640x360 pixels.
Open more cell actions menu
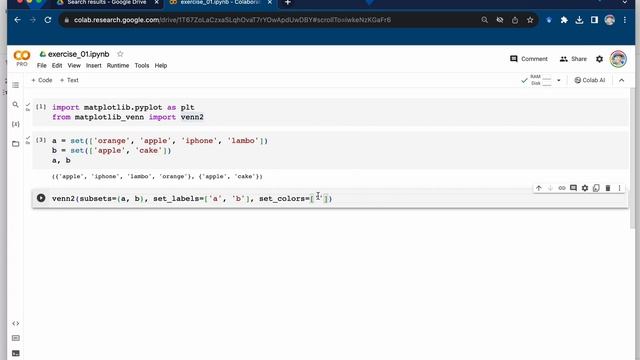[x=619, y=188]
